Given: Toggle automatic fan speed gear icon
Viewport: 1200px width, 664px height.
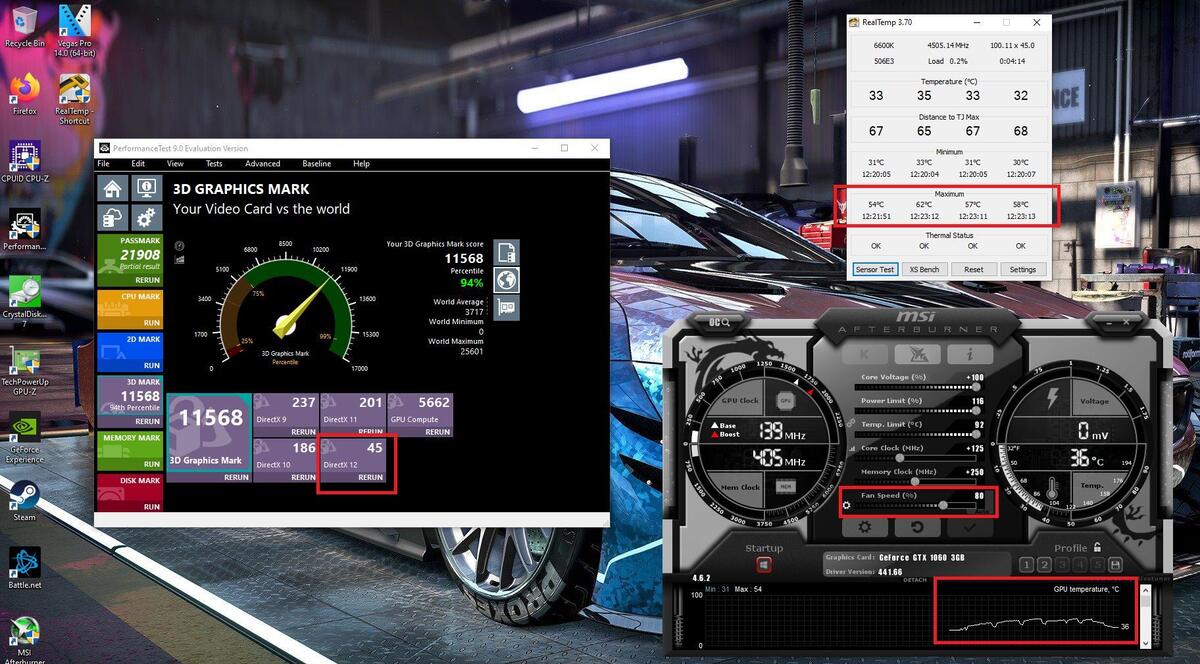Looking at the screenshot, I should pyautogui.click(x=847, y=505).
